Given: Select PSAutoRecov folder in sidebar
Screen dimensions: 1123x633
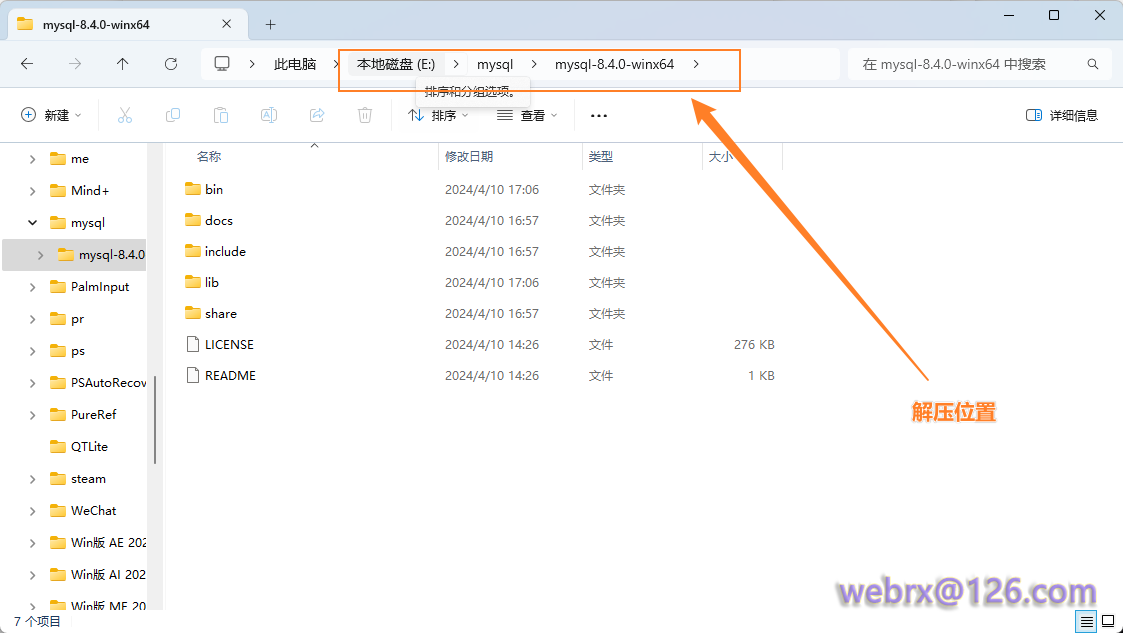Looking at the screenshot, I should [108, 382].
